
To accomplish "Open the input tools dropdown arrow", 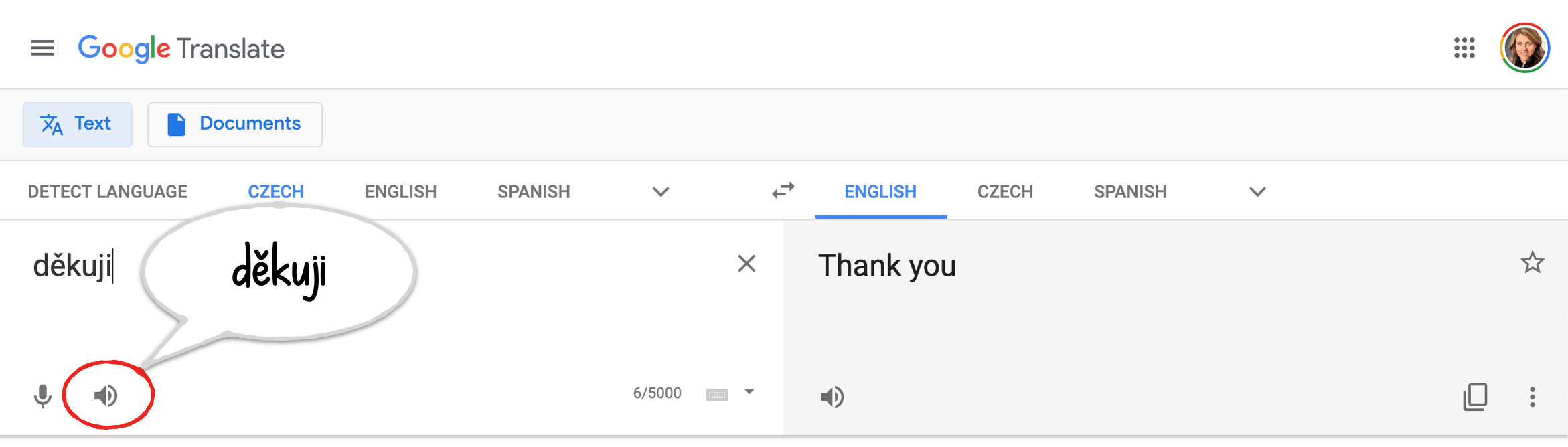I will [749, 393].
